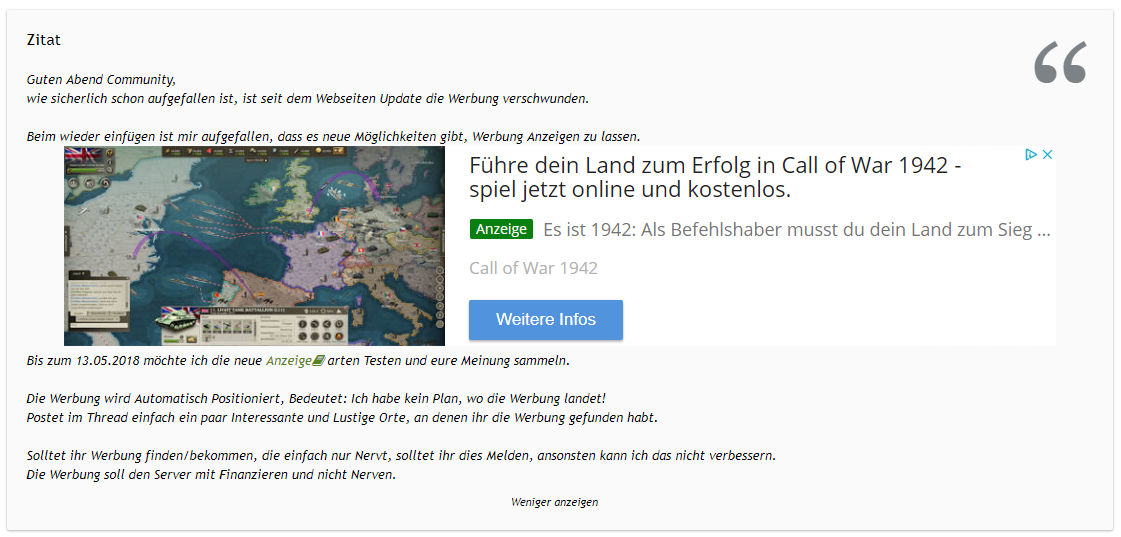Click the green Anzeige badge in ad

[501, 229]
